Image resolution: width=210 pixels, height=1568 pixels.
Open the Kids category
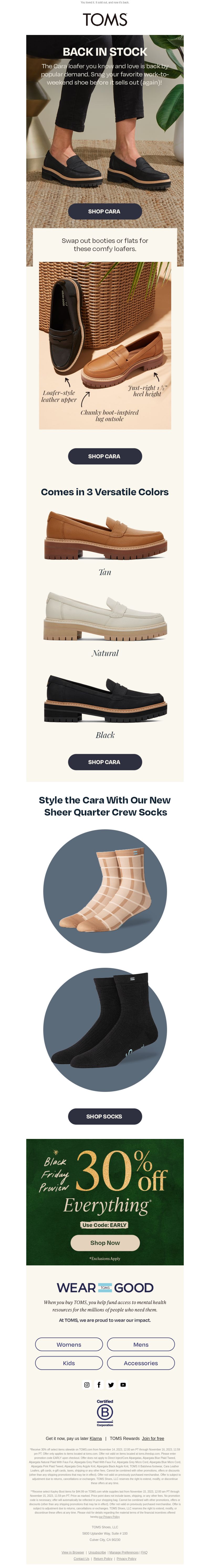(69, 1363)
